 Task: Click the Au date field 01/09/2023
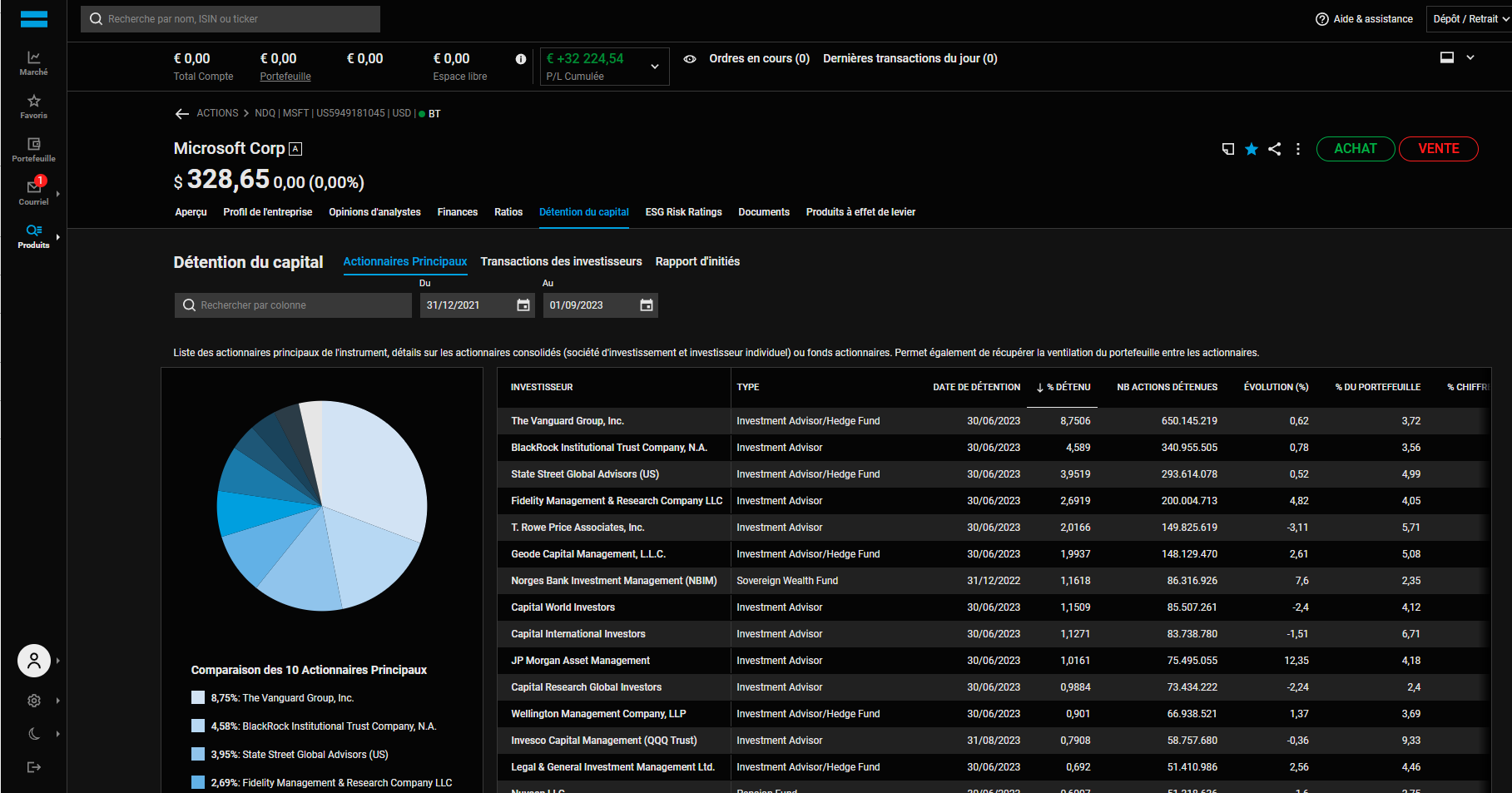point(601,305)
